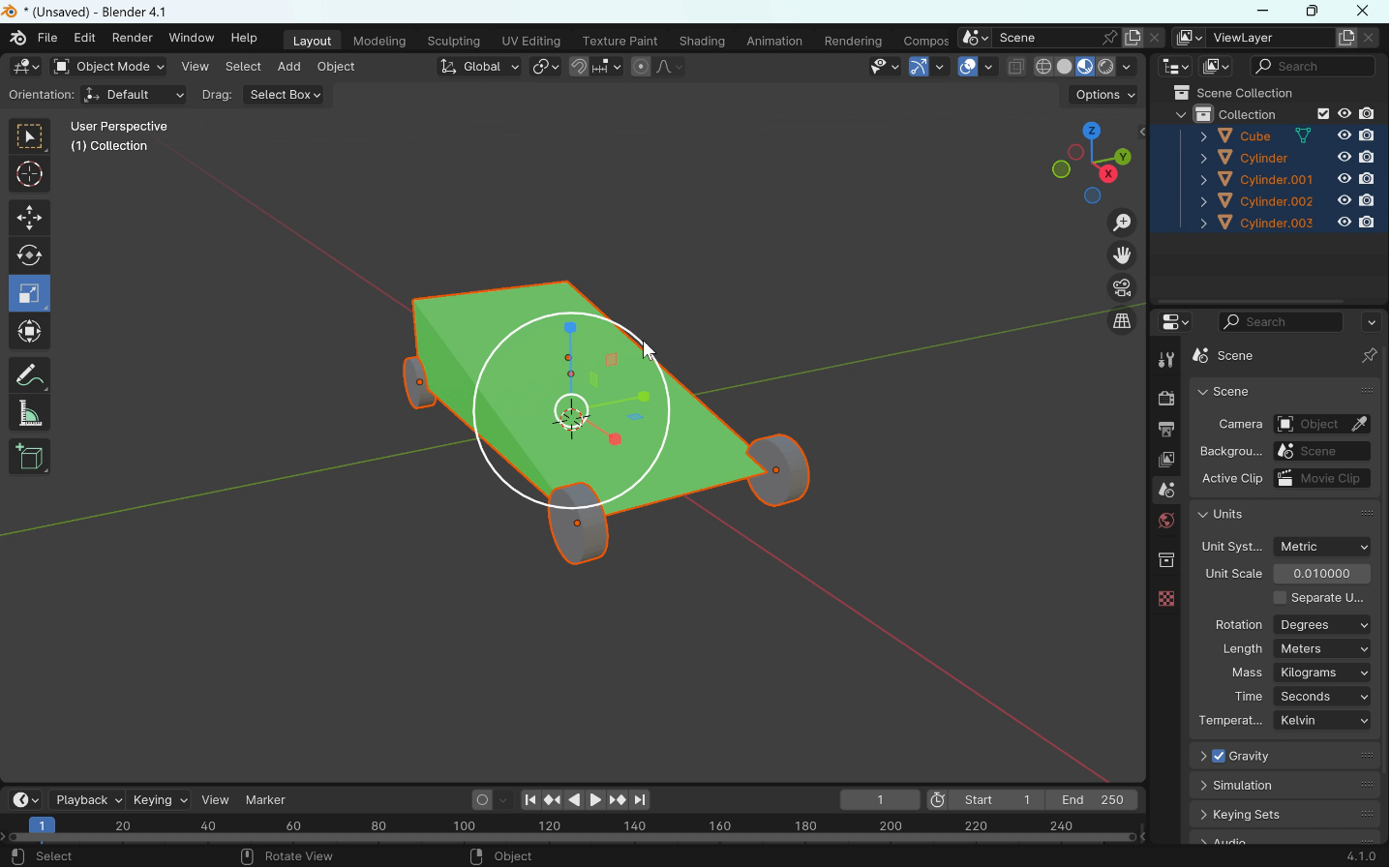This screenshot has width=1390, height=868.
Task: Open the Render menu
Action: 133,39
